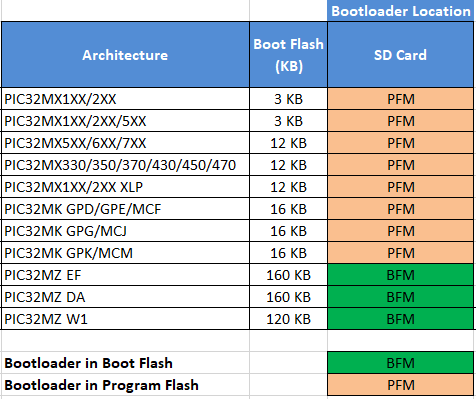Click the PFM cell in PIC32MK GPG/MCJ row
The width and height of the screenshot is (476, 399).
400,231
